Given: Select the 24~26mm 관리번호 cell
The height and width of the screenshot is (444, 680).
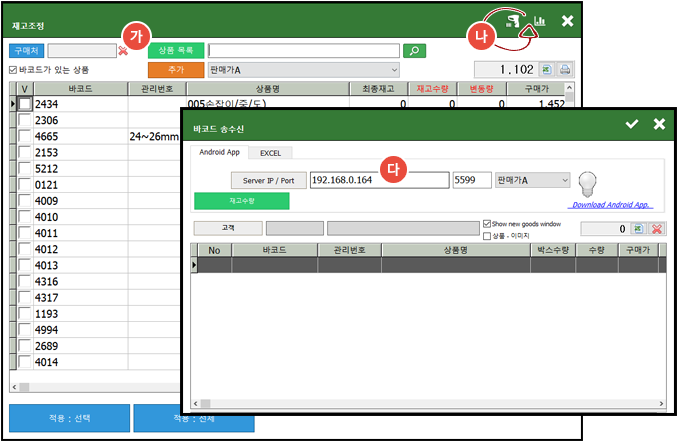Looking at the screenshot, I should (x=154, y=136).
